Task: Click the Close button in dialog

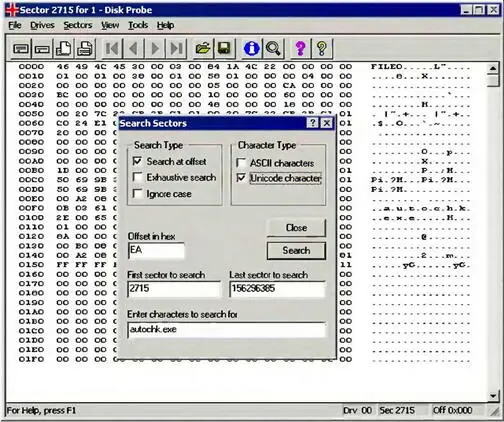Action: pyautogui.click(x=296, y=228)
